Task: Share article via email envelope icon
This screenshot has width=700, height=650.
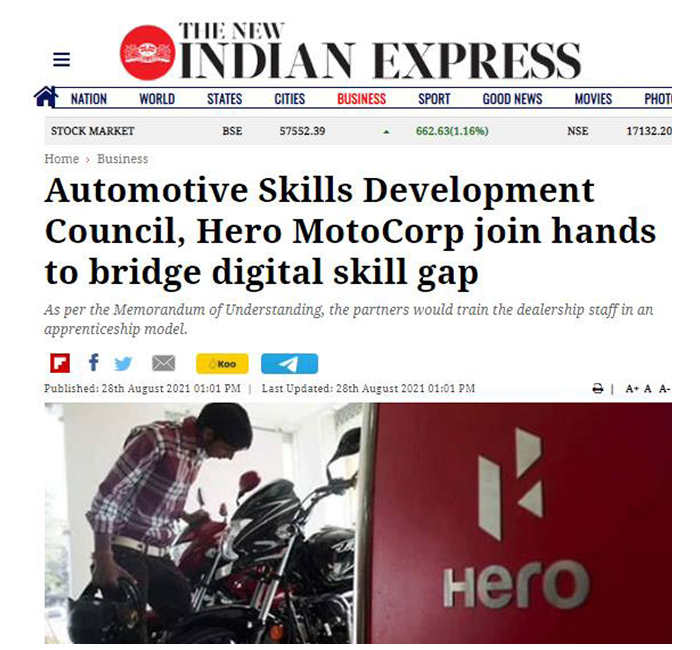Action: (163, 363)
